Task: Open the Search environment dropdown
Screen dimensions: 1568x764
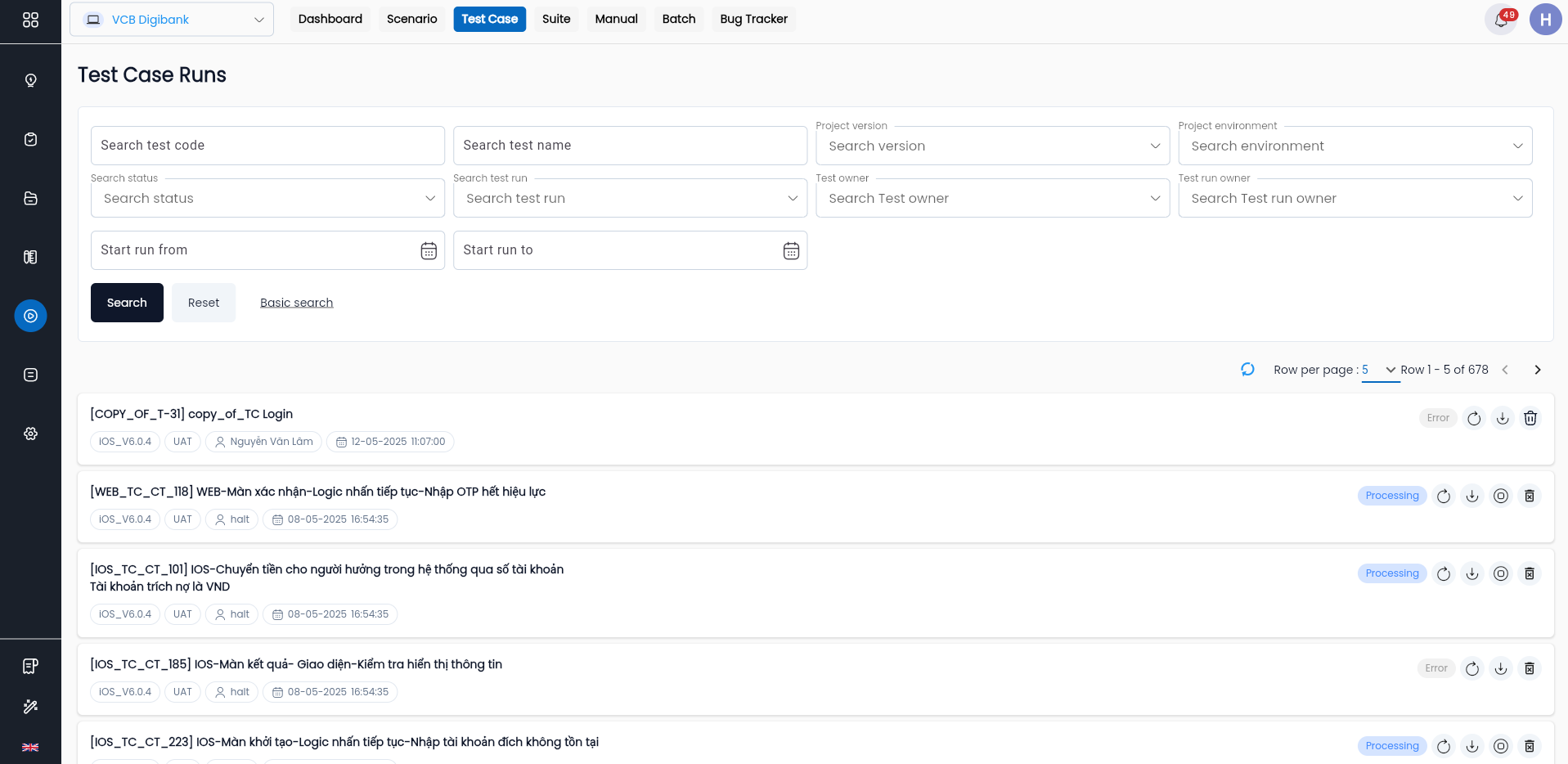Action: (1355, 146)
